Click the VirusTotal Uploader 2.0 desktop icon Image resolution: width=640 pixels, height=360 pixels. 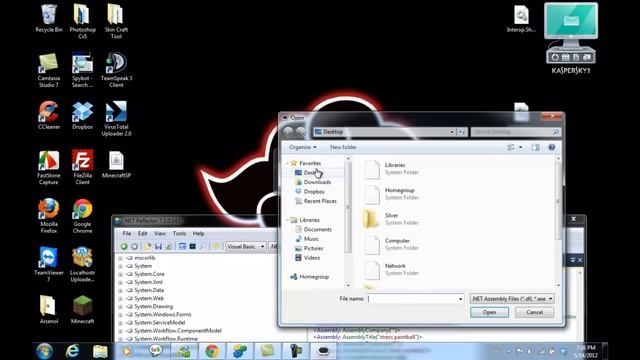pyautogui.click(x=116, y=119)
